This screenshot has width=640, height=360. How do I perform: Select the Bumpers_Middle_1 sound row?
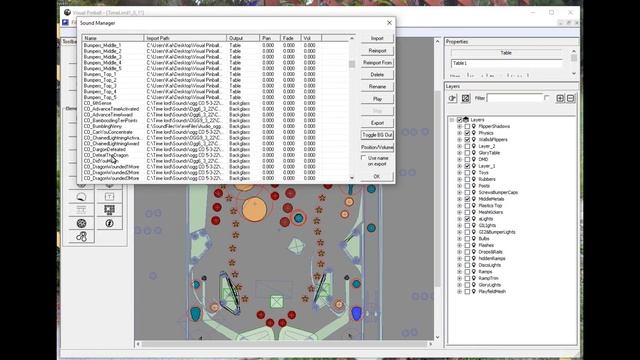[216, 45]
